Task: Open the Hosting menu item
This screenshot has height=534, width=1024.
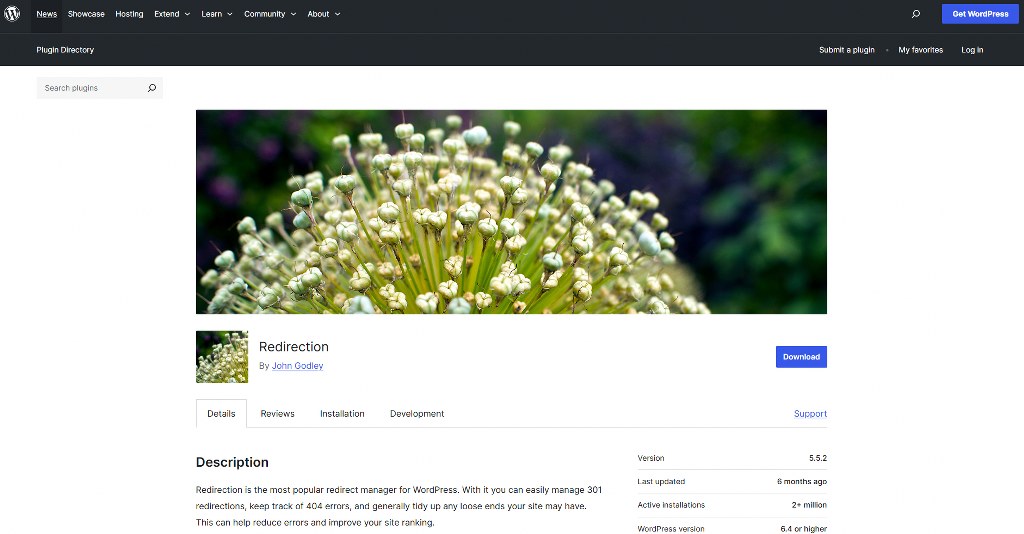Action: [129, 14]
